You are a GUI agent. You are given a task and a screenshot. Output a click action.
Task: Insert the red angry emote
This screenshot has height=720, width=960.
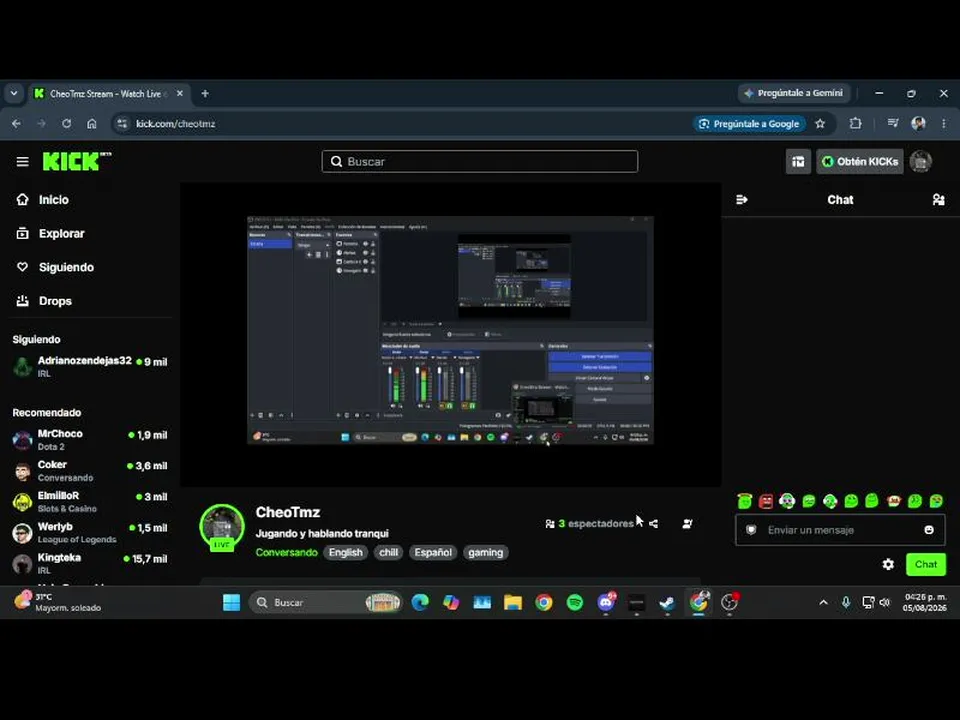point(765,501)
